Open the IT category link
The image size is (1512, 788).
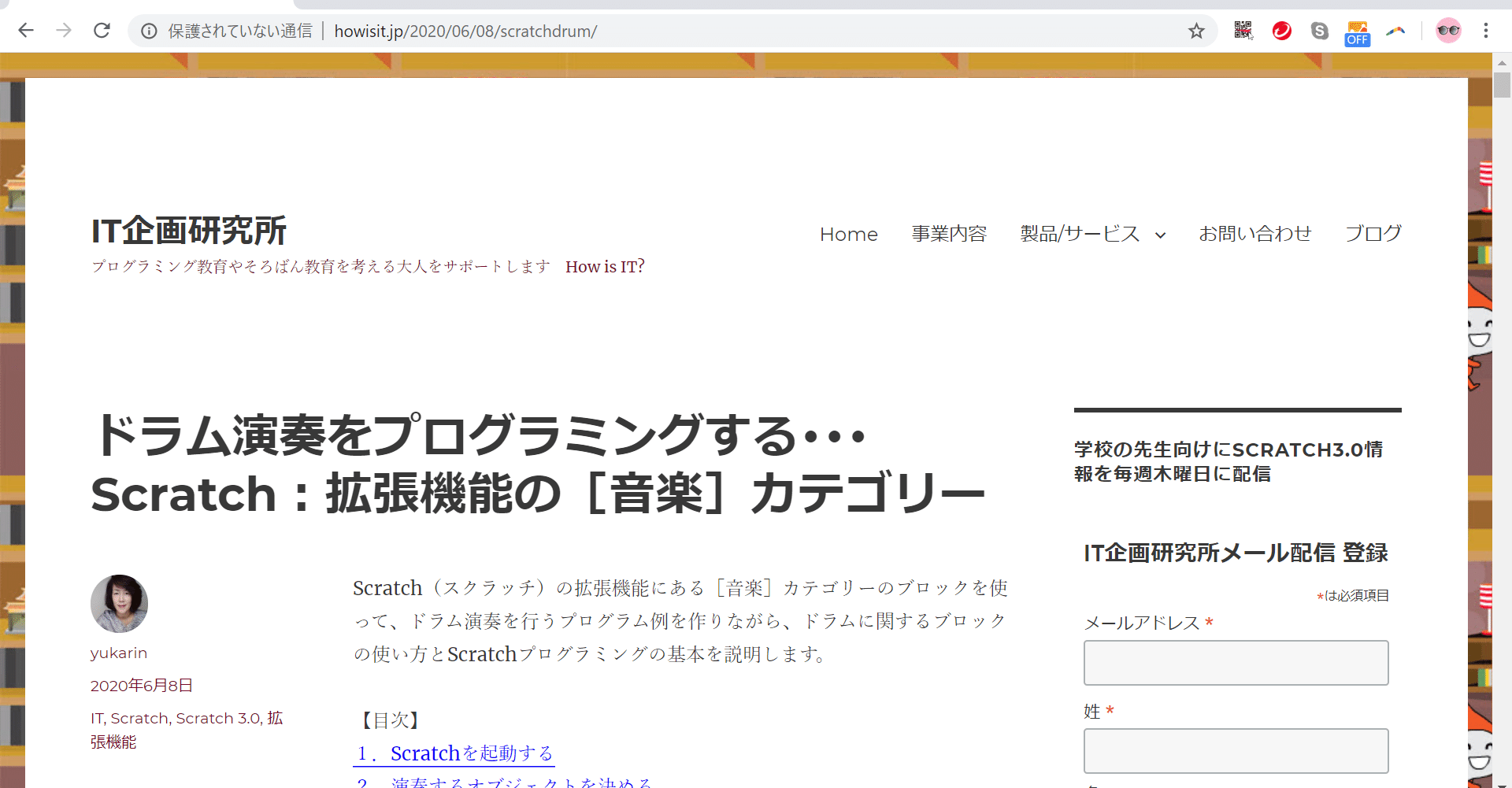tap(97, 718)
